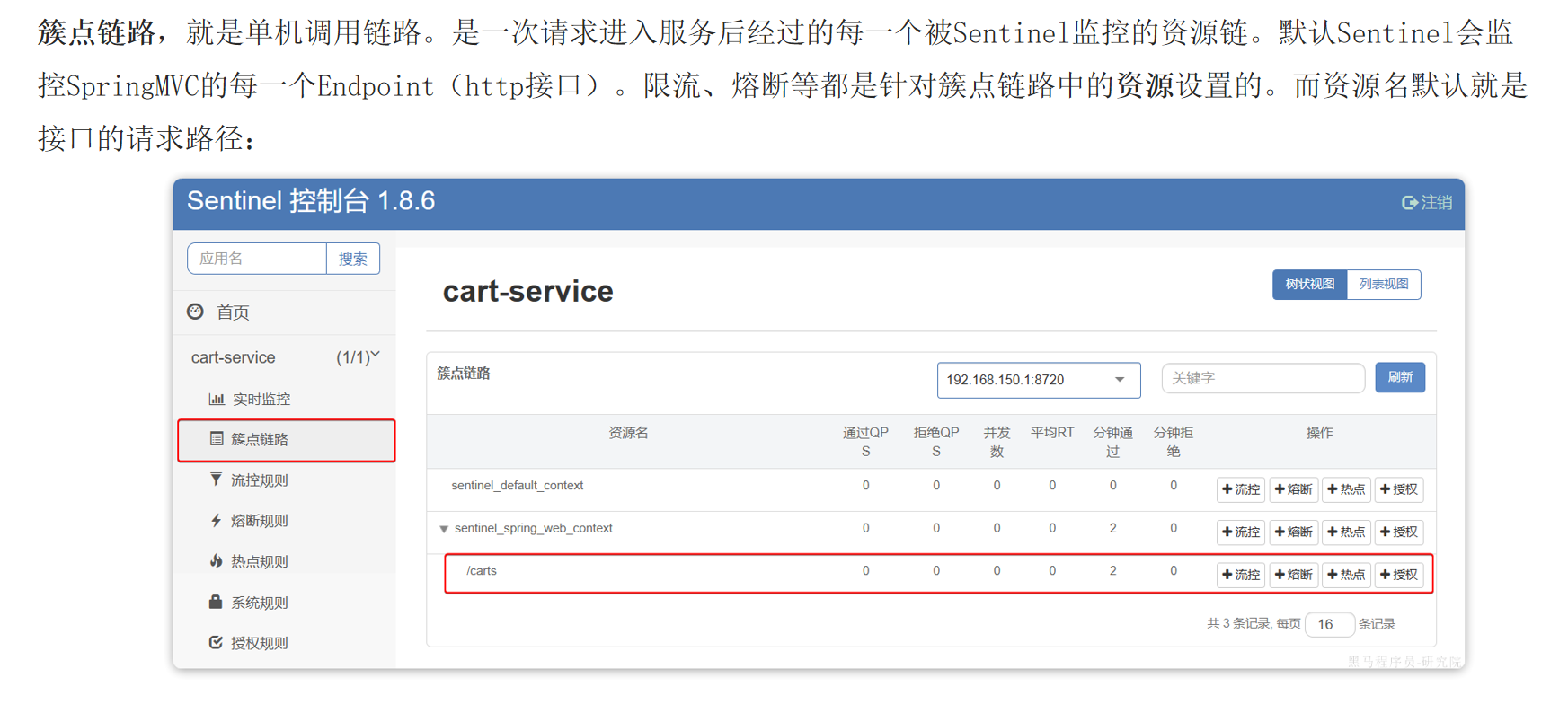Click the Sentinel 控制台 1.8.6 title
The image size is (1568, 704).
[x=311, y=201]
